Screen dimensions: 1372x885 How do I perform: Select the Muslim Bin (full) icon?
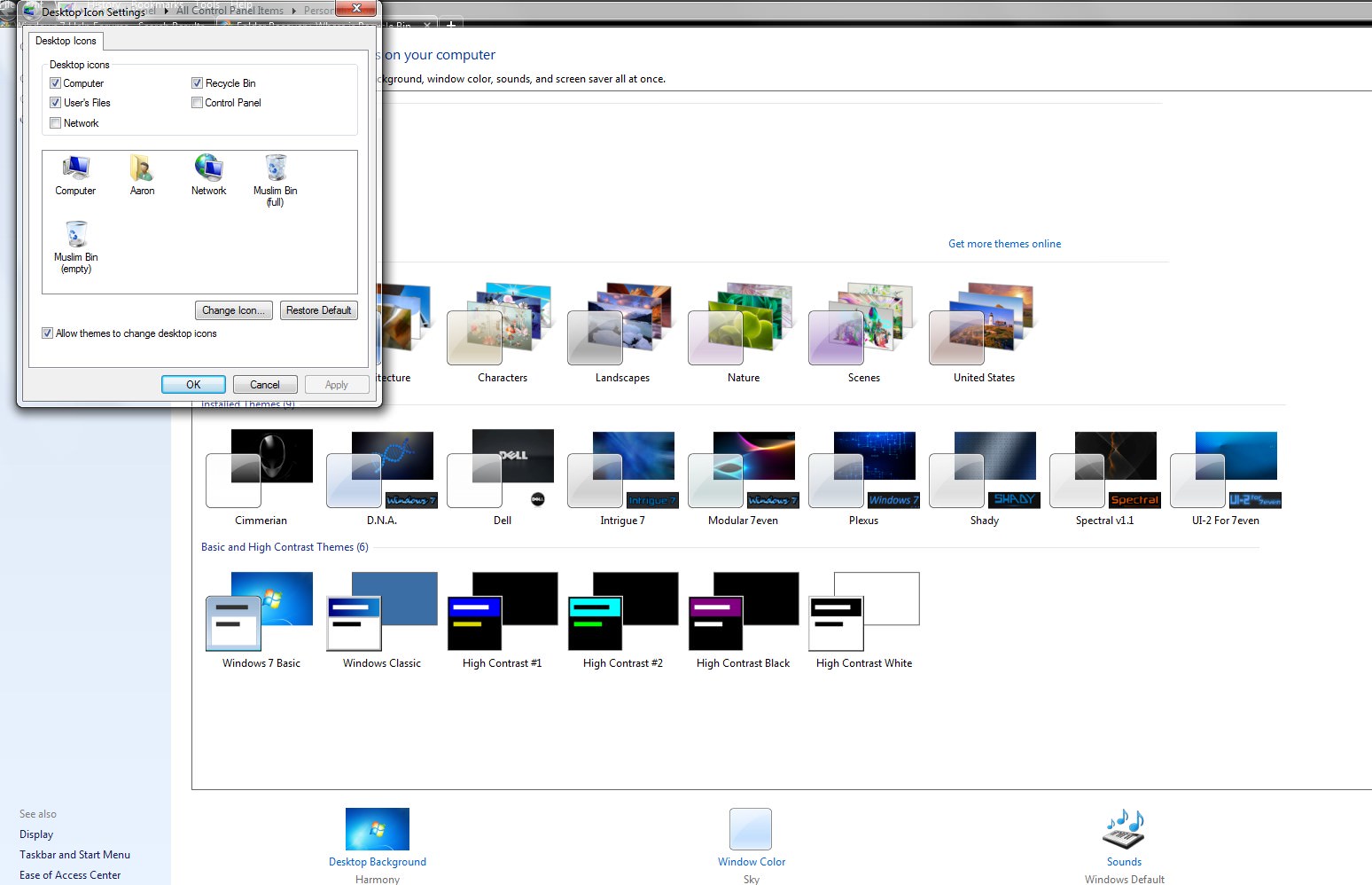click(276, 181)
